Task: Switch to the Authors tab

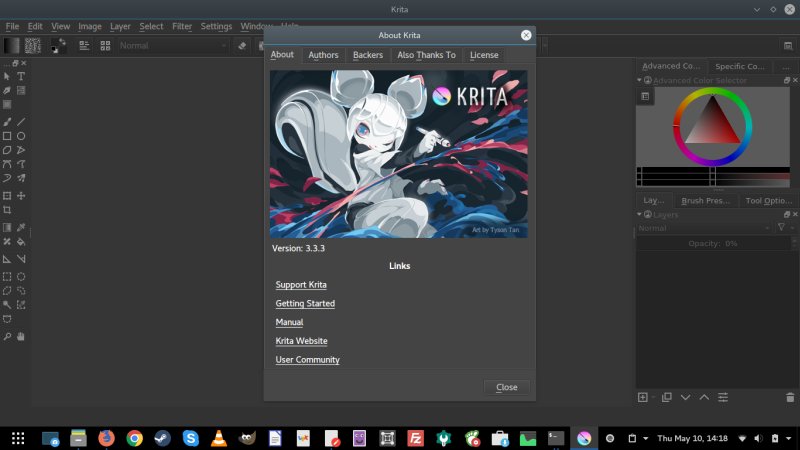Action: click(323, 55)
